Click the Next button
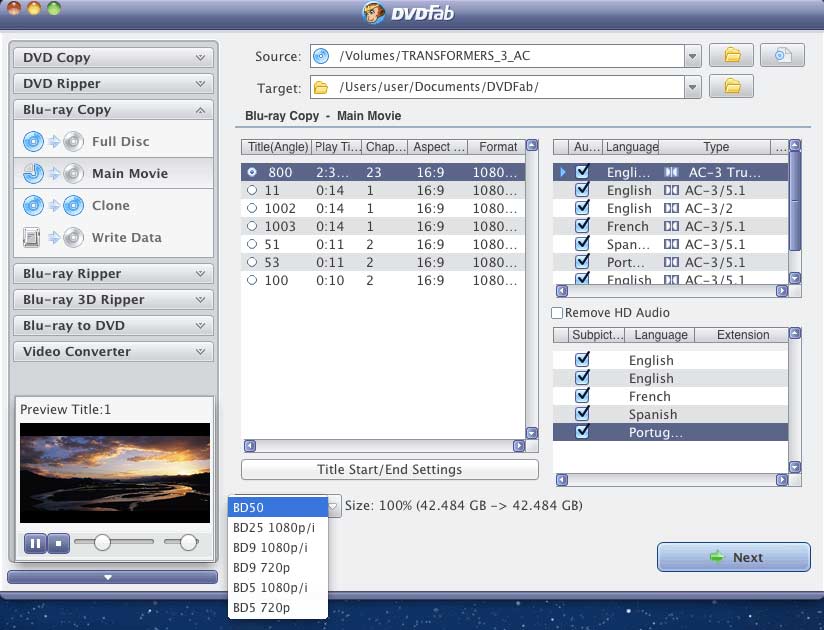The image size is (824, 630). 734,557
